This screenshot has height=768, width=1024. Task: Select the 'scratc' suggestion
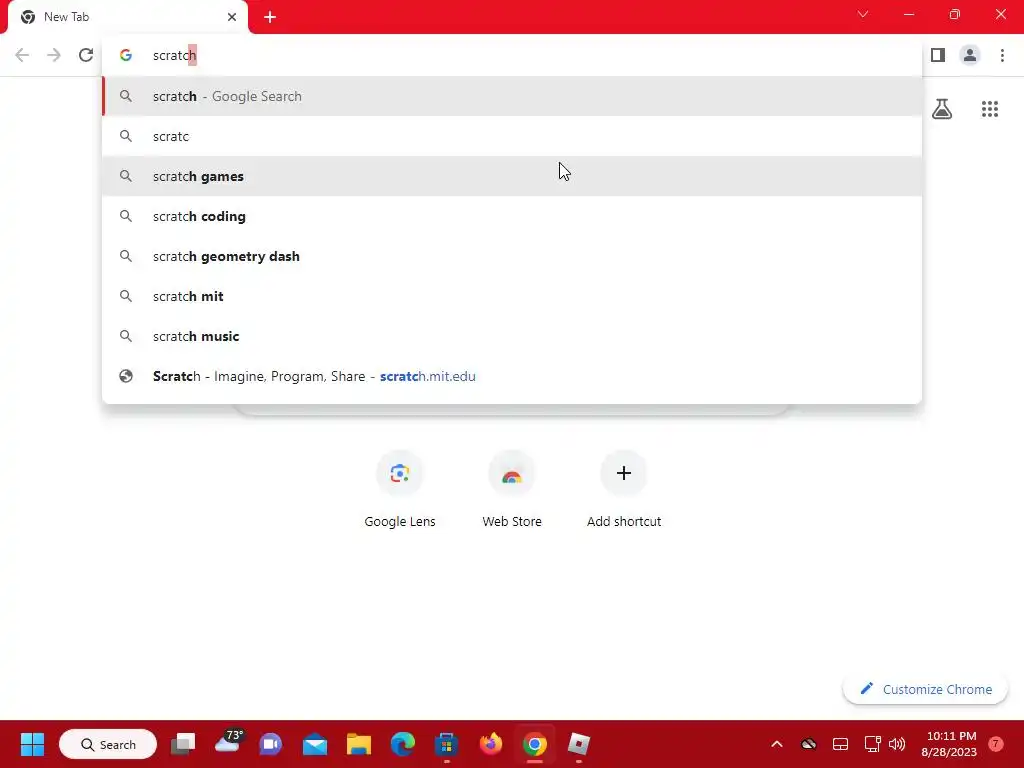512,136
